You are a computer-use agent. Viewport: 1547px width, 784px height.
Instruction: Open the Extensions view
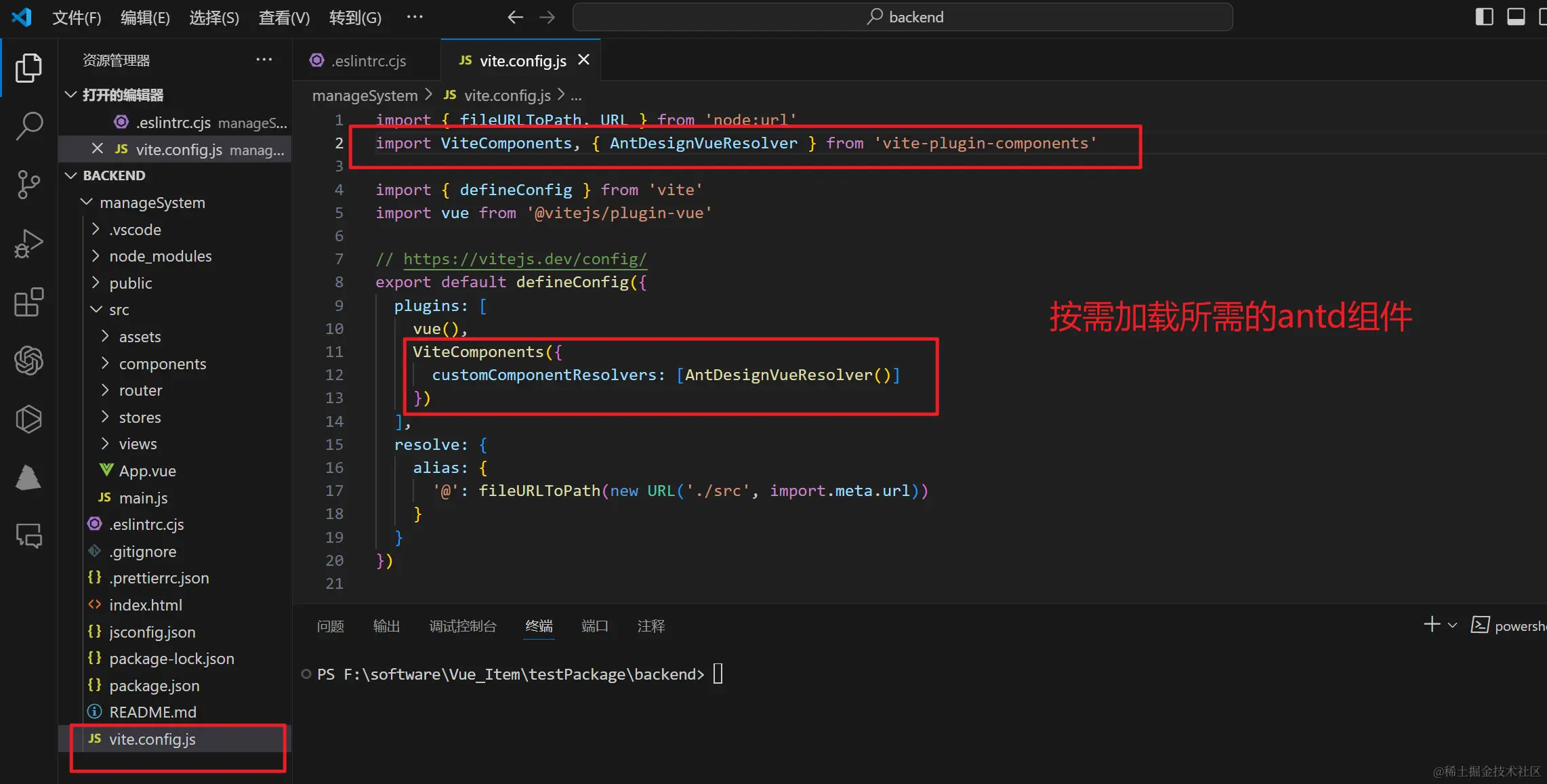[28, 302]
